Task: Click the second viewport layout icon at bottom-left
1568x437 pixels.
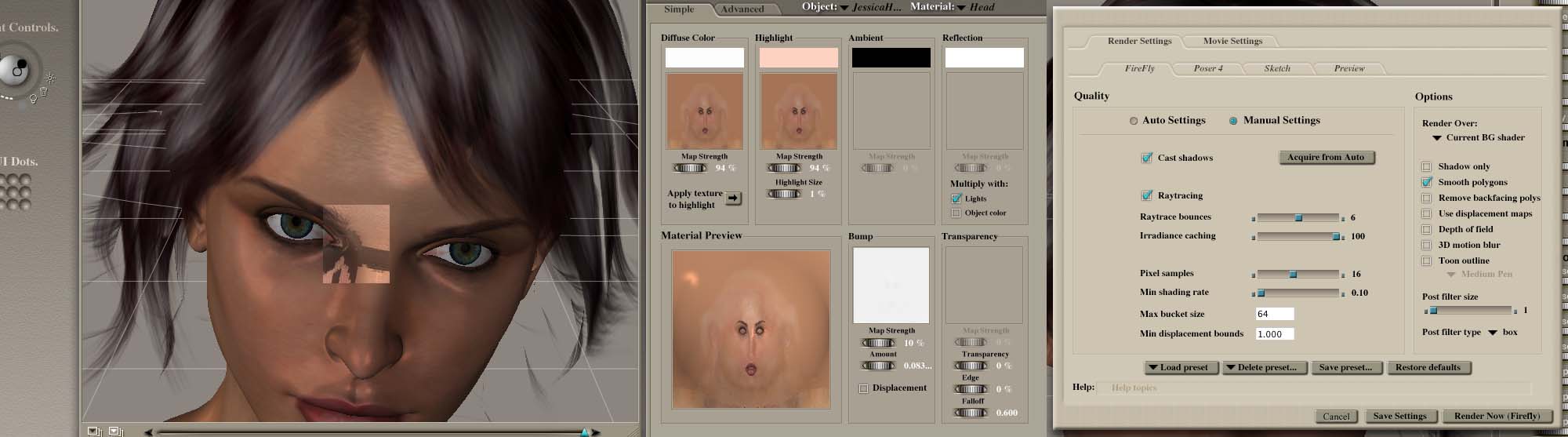Action: (116, 431)
